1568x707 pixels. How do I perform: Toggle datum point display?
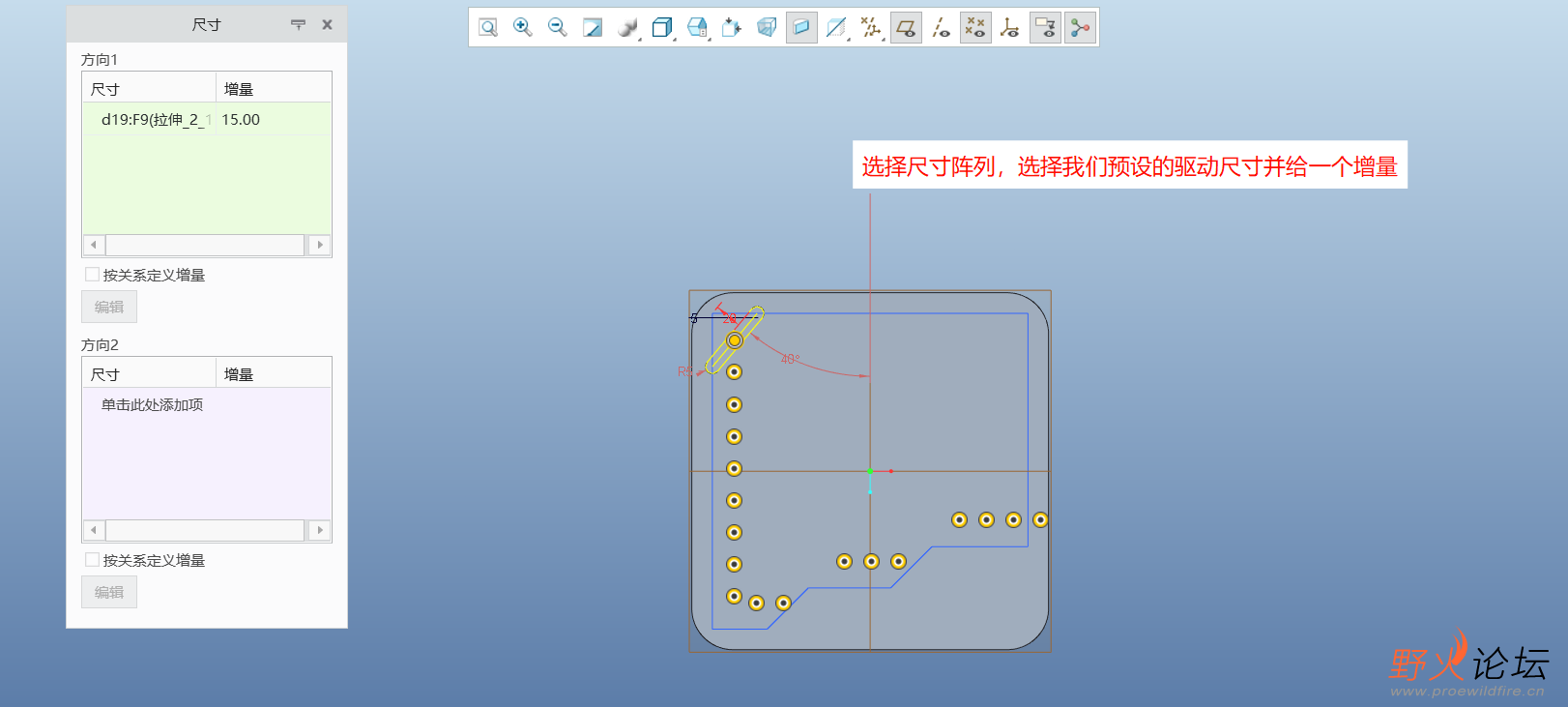coord(975,28)
